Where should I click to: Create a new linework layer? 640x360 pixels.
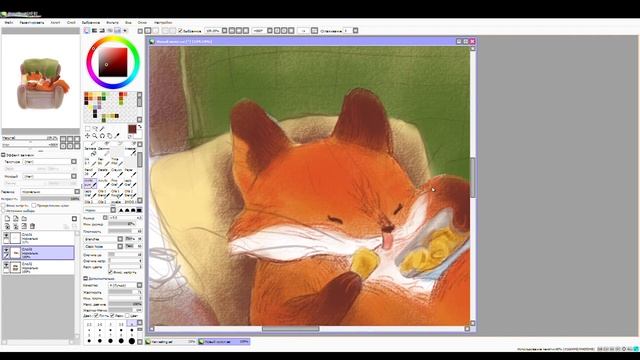[x=16, y=219]
